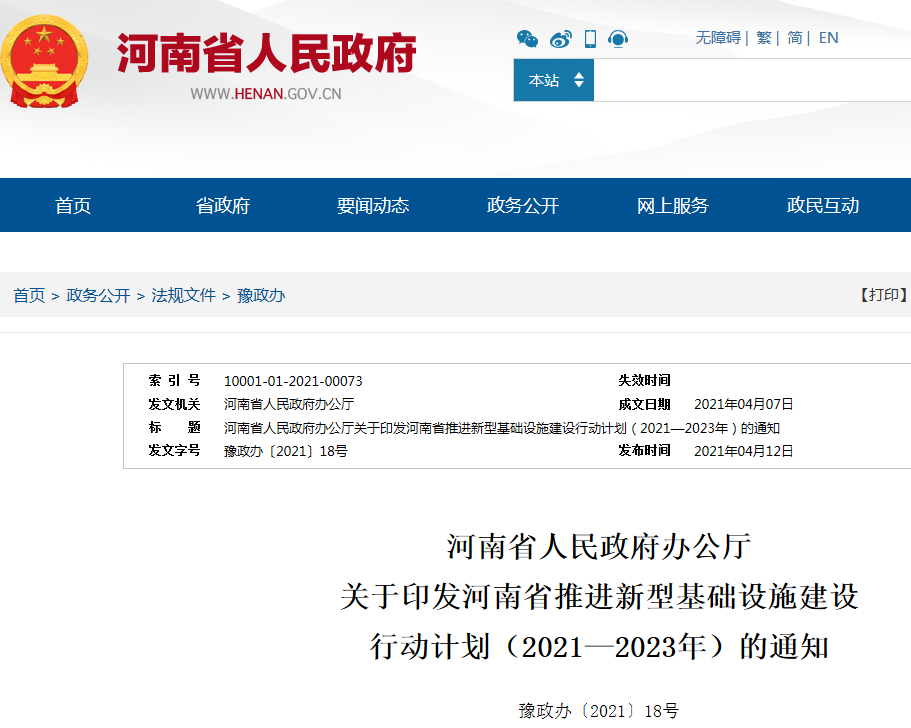Click the 发文字号 label
911x728 pixels.
174,450
